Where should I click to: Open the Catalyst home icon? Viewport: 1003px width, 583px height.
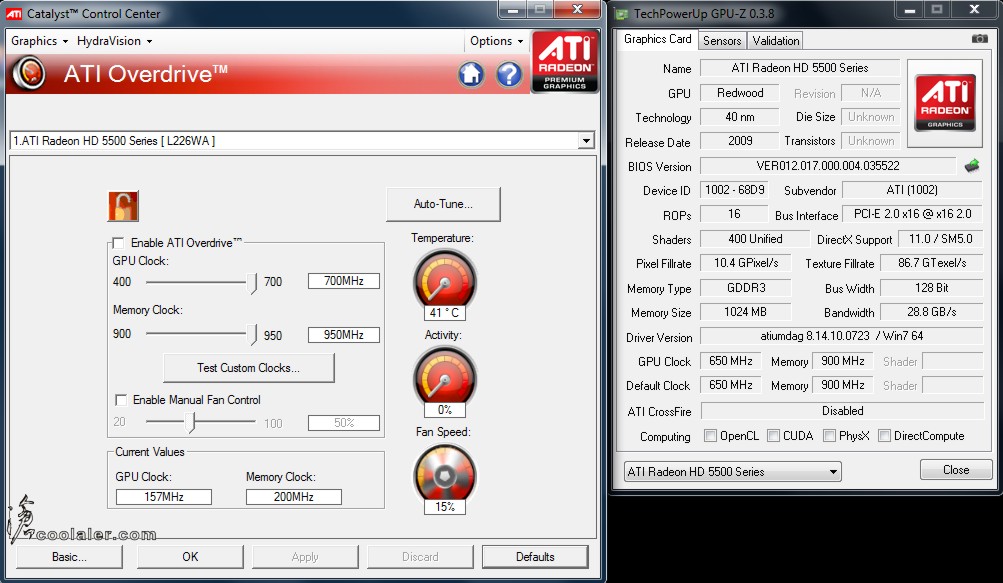point(471,75)
